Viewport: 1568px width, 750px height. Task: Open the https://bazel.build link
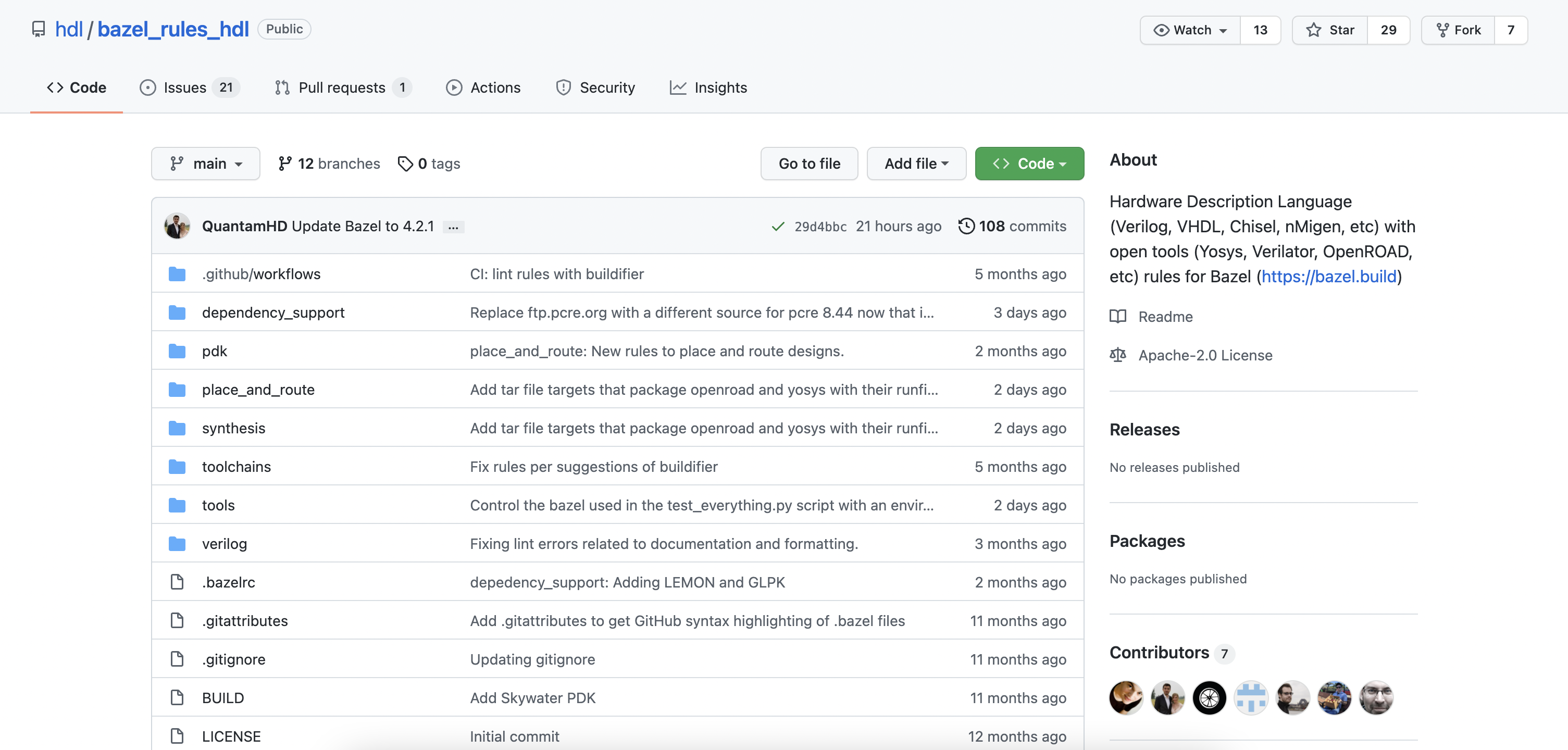click(1329, 277)
